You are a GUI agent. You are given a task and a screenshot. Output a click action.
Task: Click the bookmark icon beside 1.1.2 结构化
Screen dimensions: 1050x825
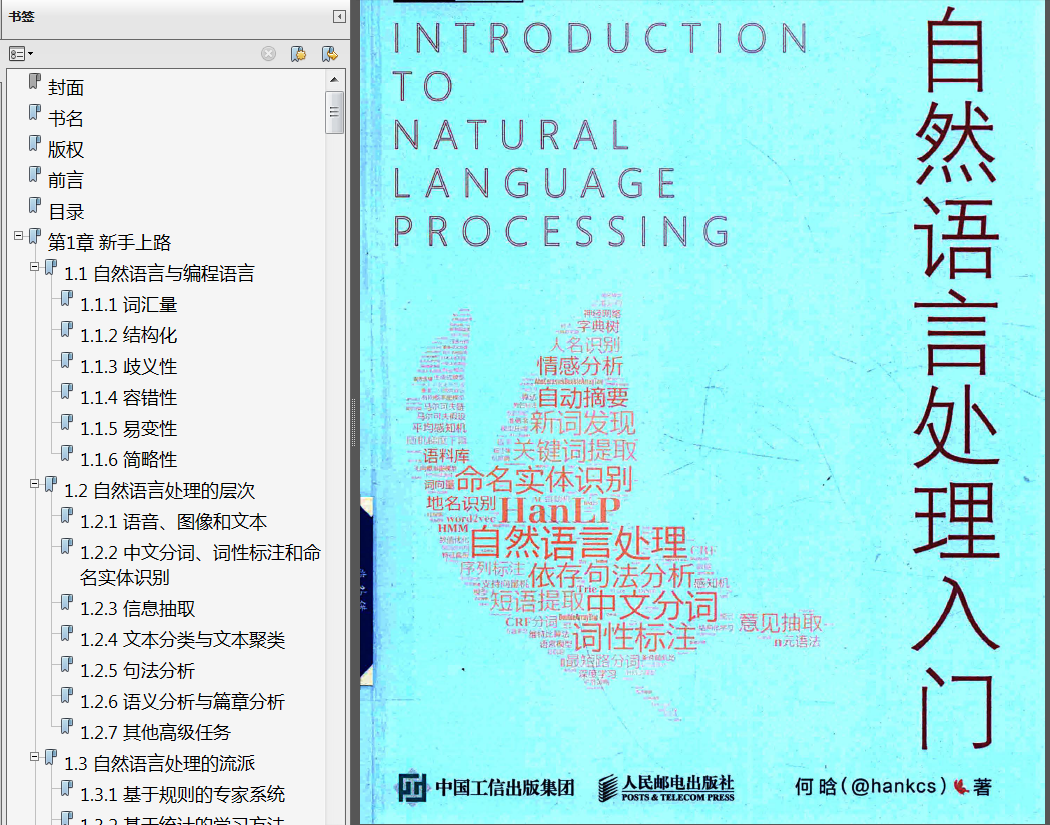(67, 329)
